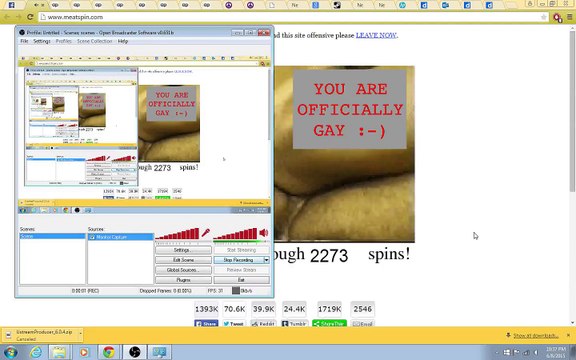Click the page vertical scrollbar
576x360 pixels.
(572, 110)
